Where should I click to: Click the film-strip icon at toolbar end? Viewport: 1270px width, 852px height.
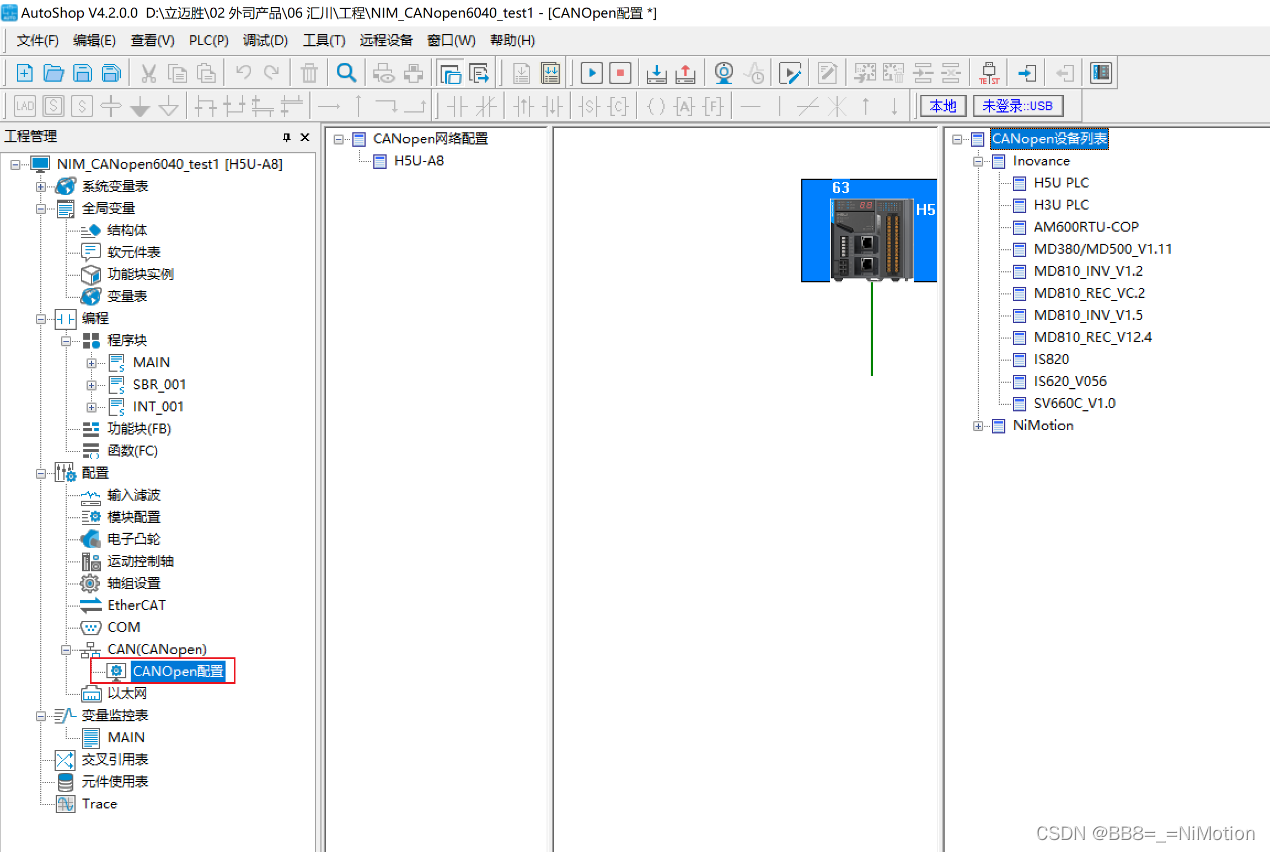point(1101,73)
